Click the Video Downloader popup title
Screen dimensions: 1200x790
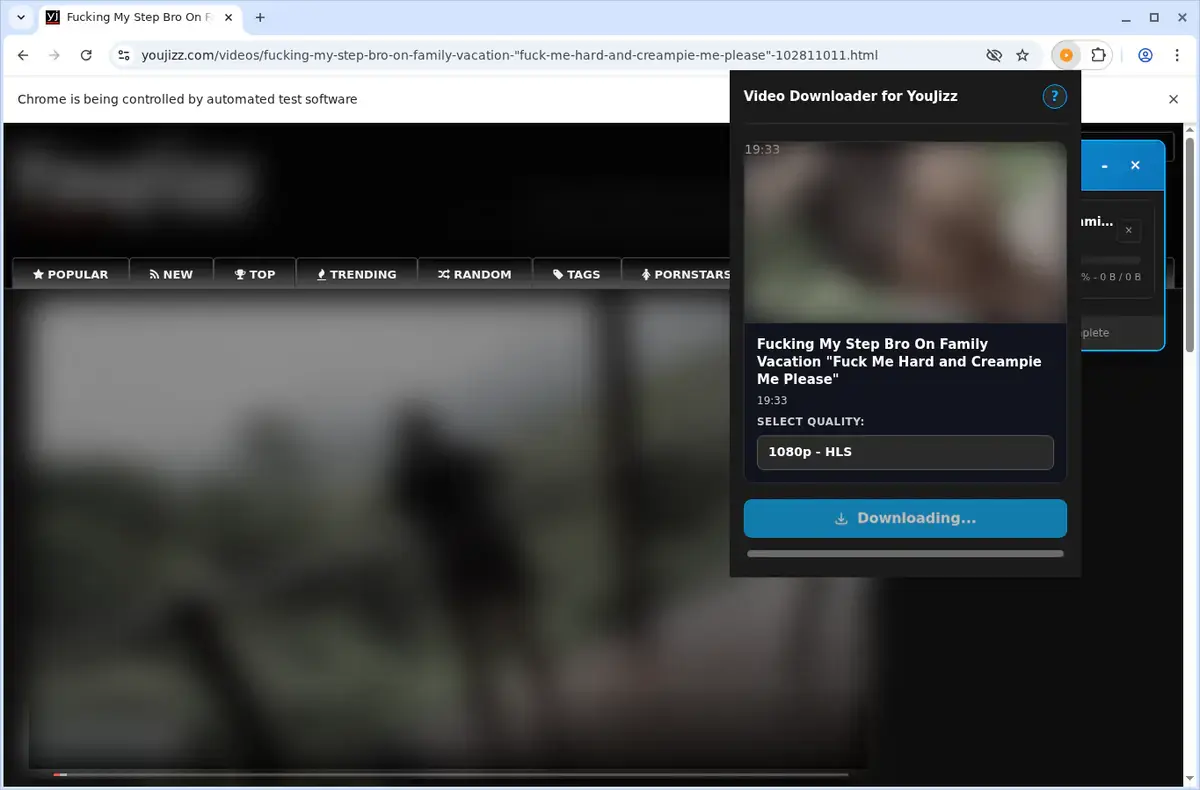click(850, 96)
